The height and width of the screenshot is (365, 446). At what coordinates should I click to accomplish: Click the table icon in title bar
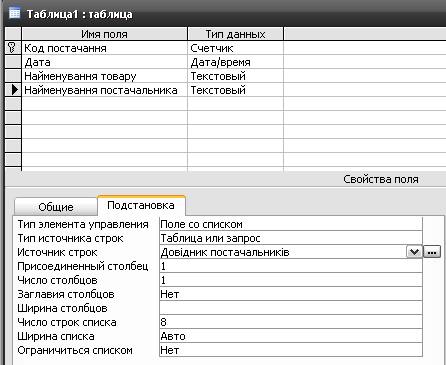coord(15,14)
